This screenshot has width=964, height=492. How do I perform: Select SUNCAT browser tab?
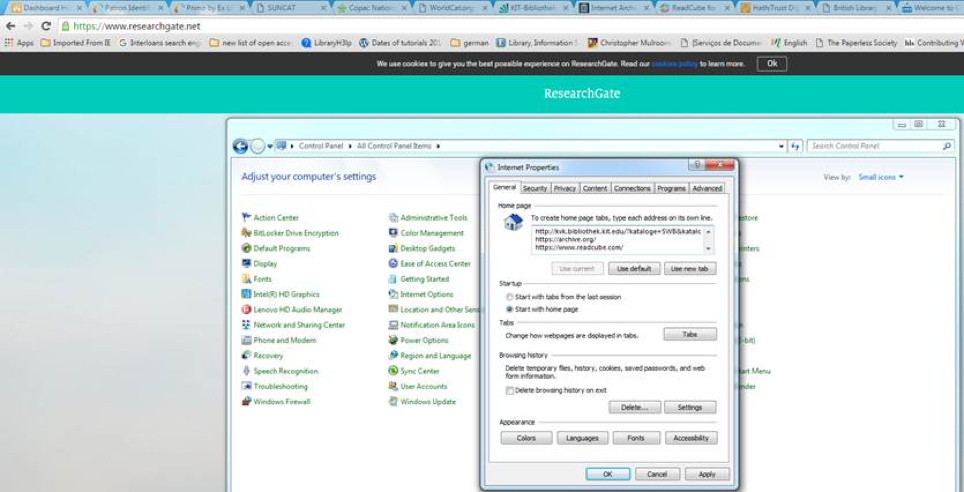(289, 8)
